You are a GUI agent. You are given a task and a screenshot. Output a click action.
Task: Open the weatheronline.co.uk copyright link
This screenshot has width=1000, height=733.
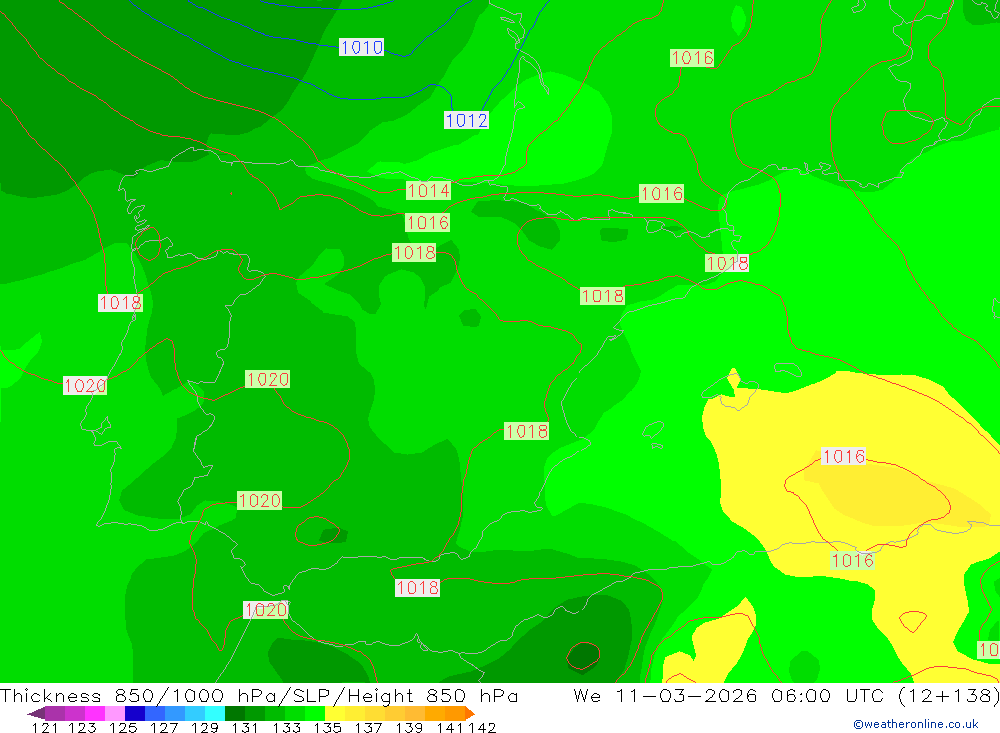pyautogui.click(x=916, y=723)
